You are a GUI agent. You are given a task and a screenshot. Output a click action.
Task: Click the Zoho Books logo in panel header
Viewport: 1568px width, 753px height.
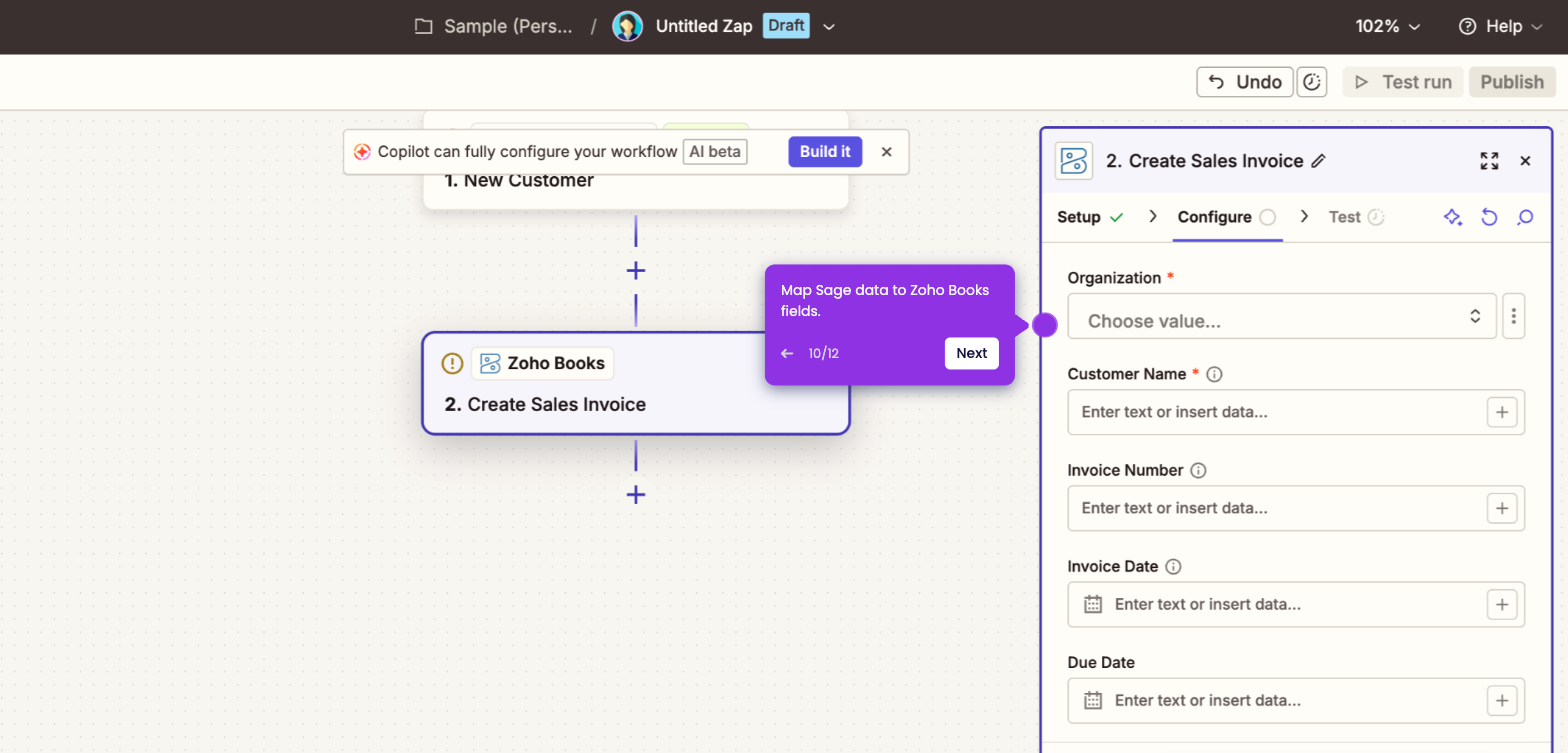1074,161
